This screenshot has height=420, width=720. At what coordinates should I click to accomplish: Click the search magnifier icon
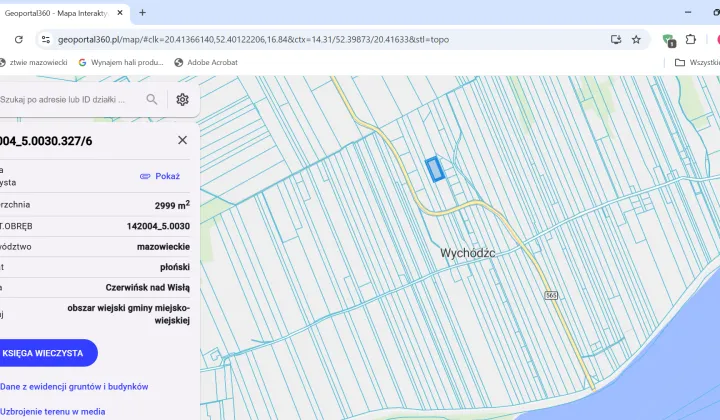(x=152, y=100)
